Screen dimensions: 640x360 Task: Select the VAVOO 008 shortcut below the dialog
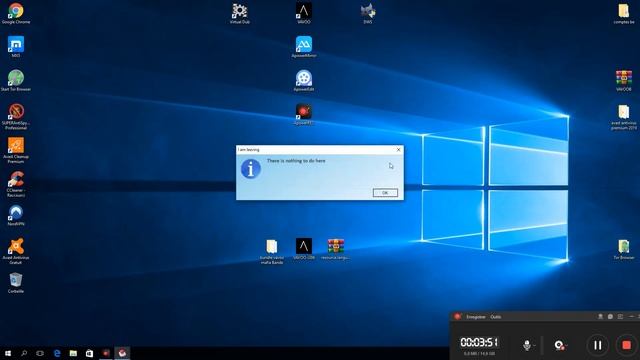click(304, 249)
